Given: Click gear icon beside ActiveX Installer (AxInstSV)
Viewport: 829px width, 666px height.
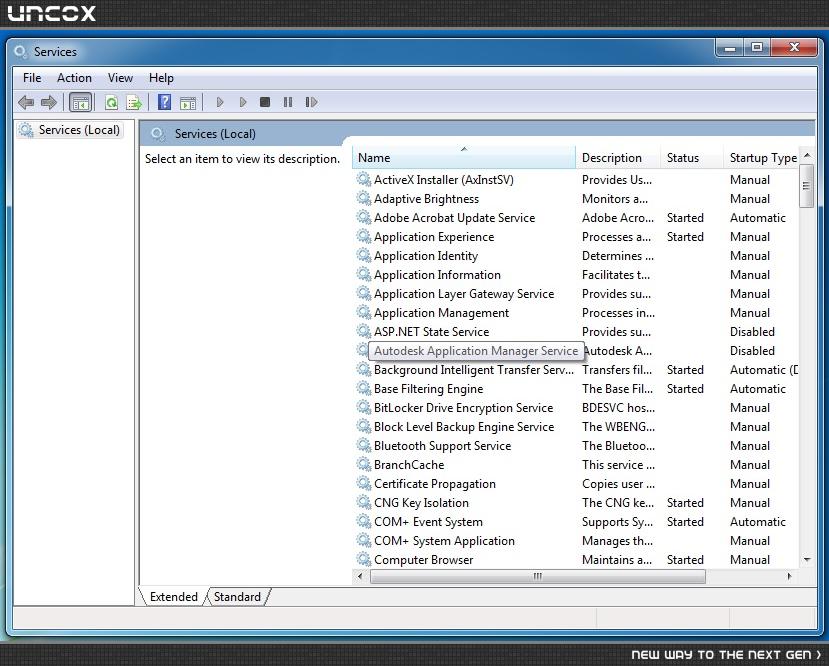Looking at the screenshot, I should (x=363, y=179).
